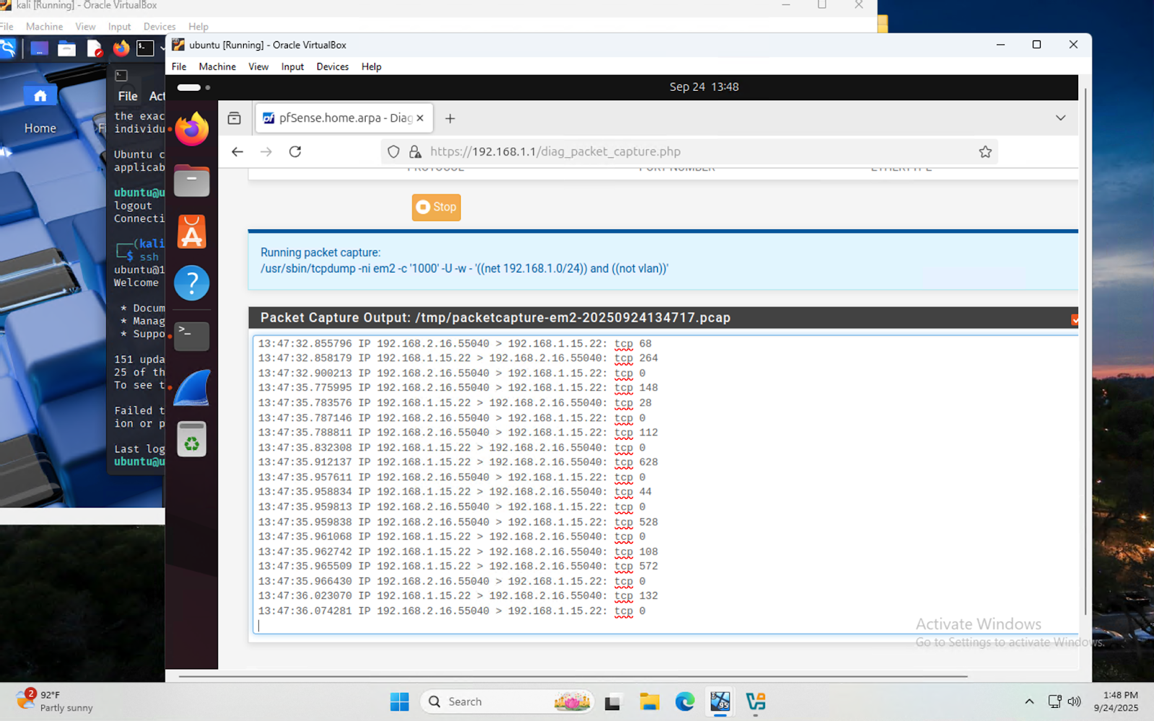Open Kali applications menu dragon icon
The image size is (1154, 721).
(8, 49)
